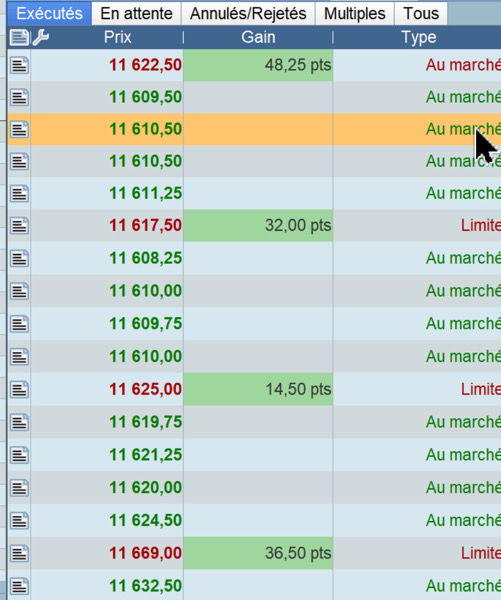This screenshot has width=501, height=600.
Task: Open details icon on highlighted orange row
Action: click(x=19, y=129)
